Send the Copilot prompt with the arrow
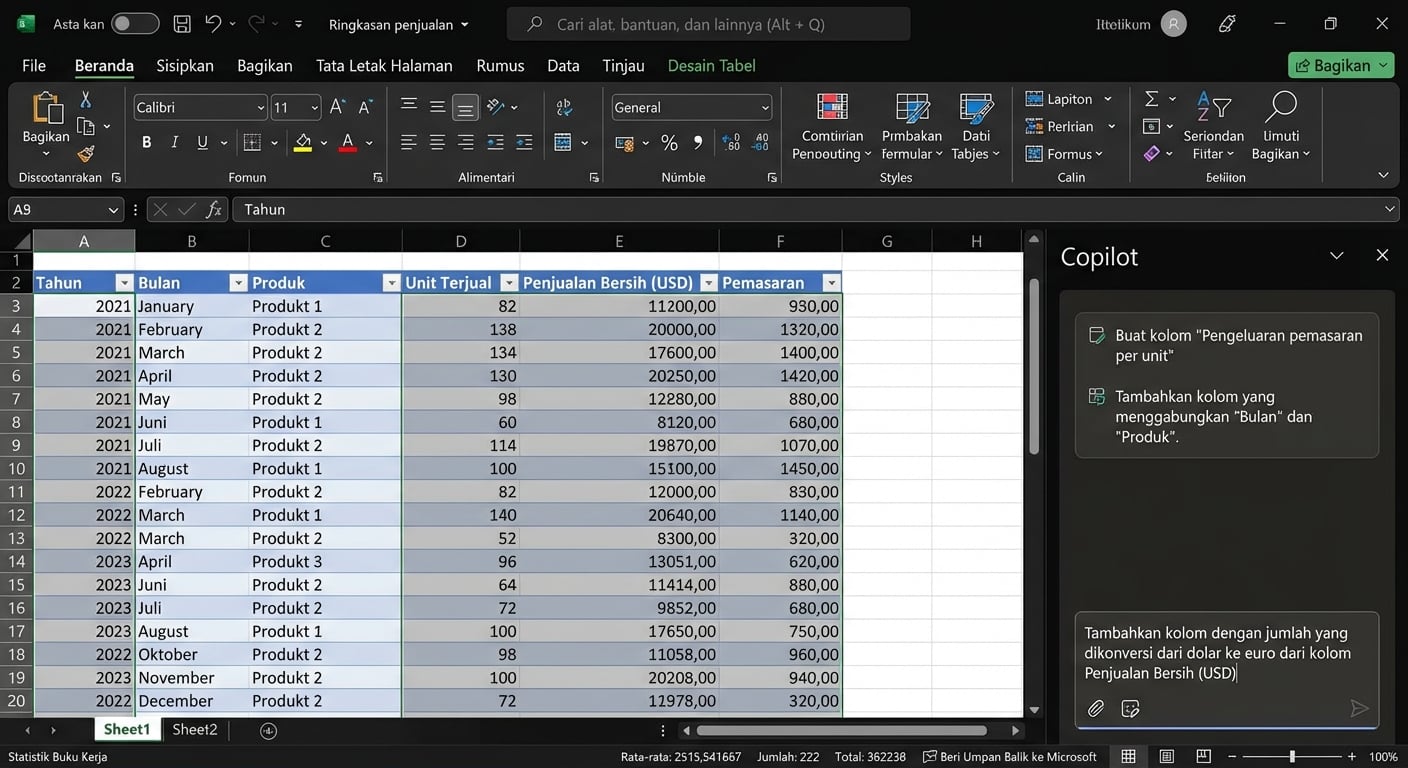The height and width of the screenshot is (768, 1408). coord(1360,708)
